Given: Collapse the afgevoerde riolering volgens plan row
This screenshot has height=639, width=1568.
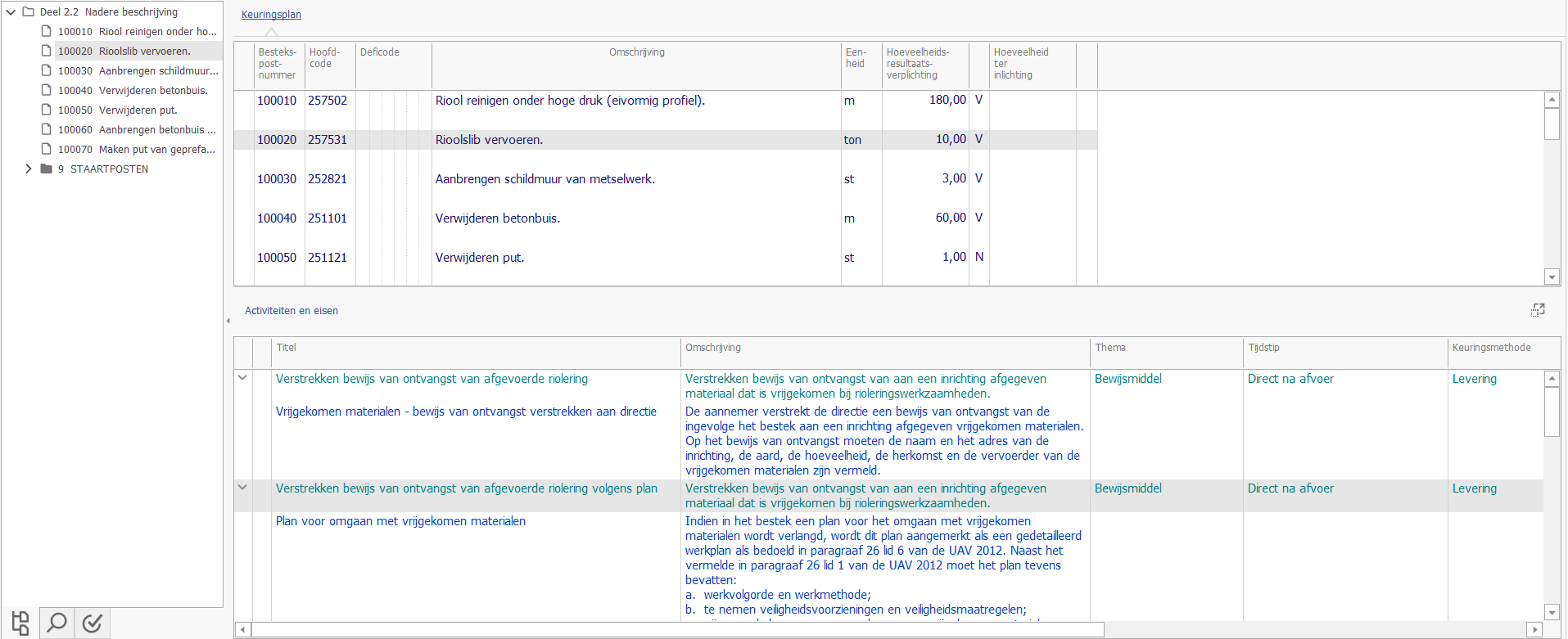Looking at the screenshot, I should [x=242, y=488].
